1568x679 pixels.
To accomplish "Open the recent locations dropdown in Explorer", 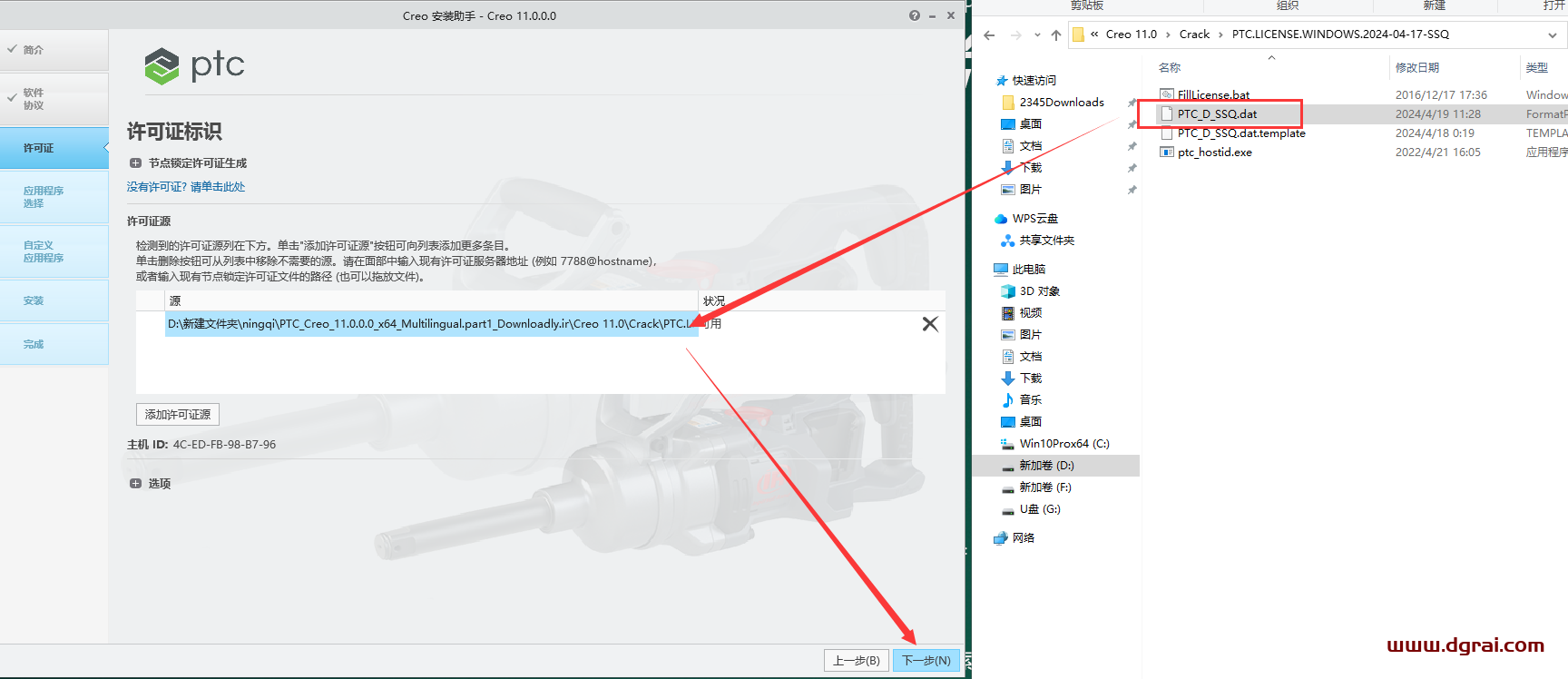I will (x=1037, y=35).
